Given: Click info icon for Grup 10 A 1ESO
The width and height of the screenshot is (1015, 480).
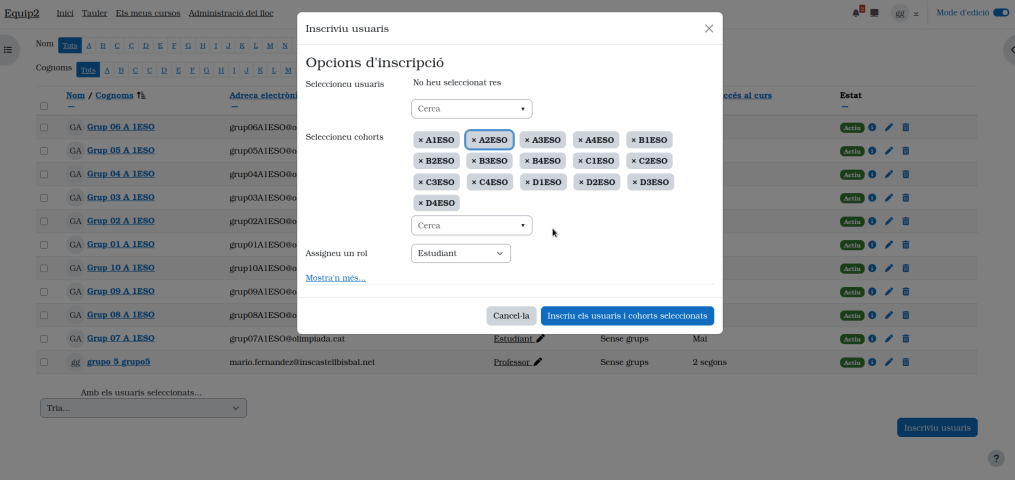Looking at the screenshot, I should [872, 268].
